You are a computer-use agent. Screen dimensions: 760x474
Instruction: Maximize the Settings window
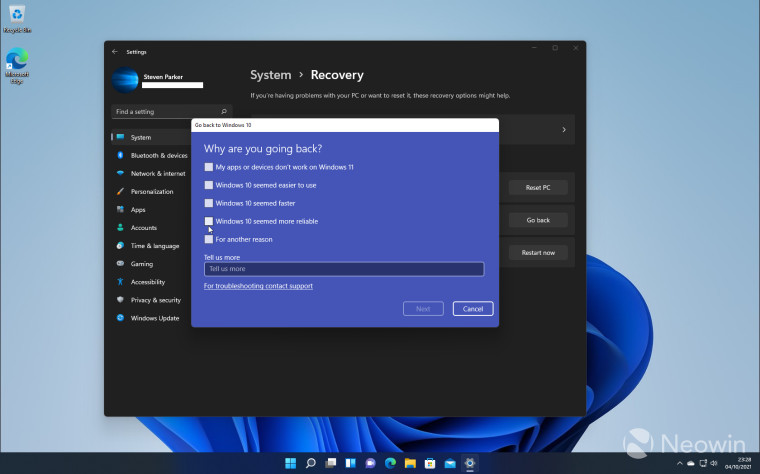[555, 48]
